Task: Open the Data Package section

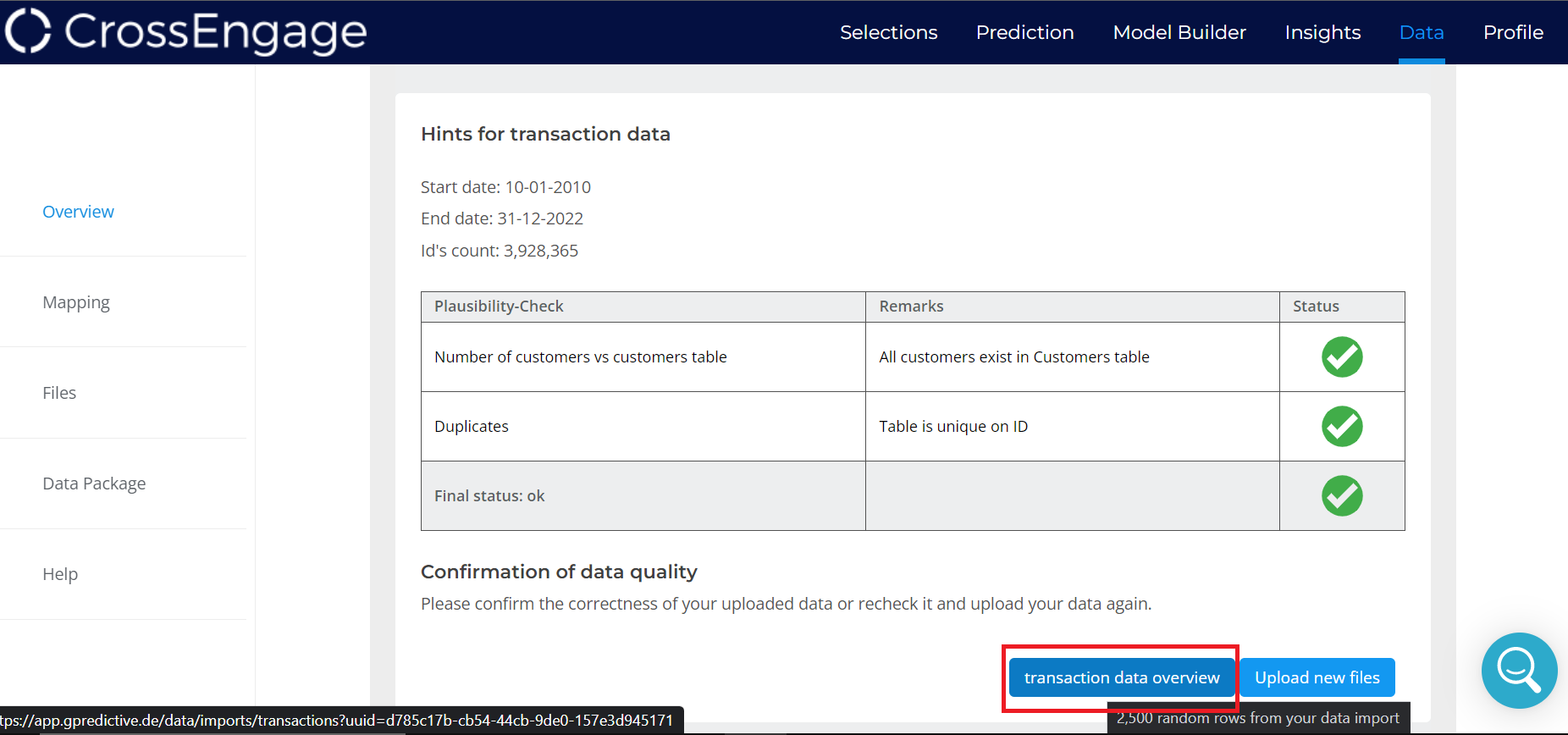Action: [x=94, y=484]
